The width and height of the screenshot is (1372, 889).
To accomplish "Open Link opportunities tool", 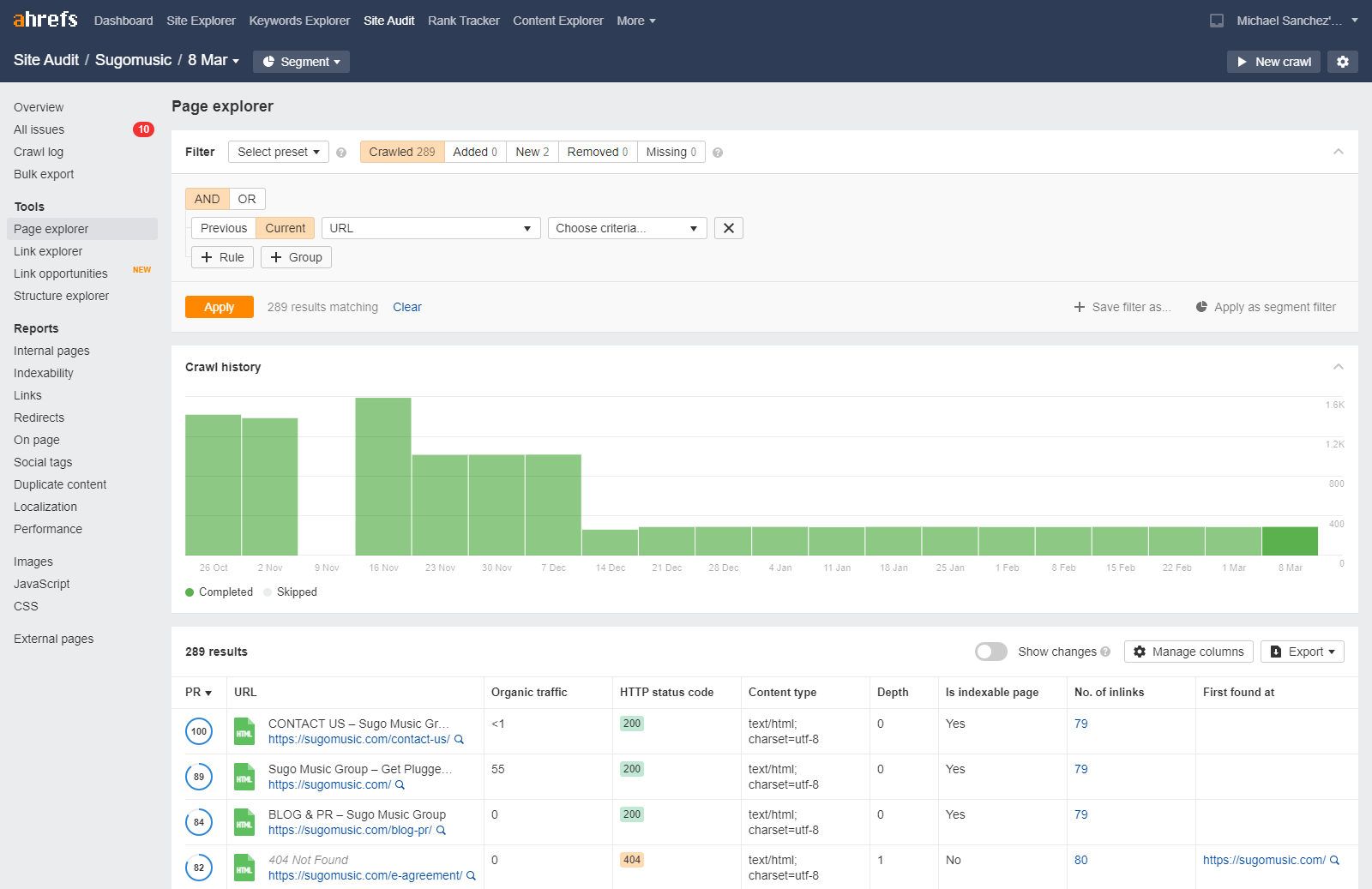I will pos(61,273).
